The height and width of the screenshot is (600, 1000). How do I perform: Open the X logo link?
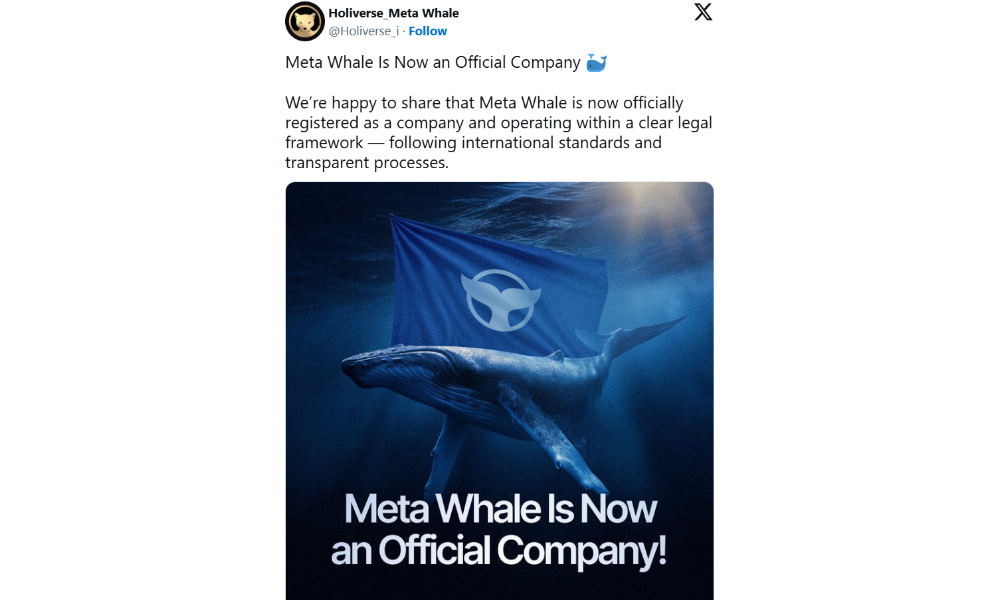tap(703, 12)
